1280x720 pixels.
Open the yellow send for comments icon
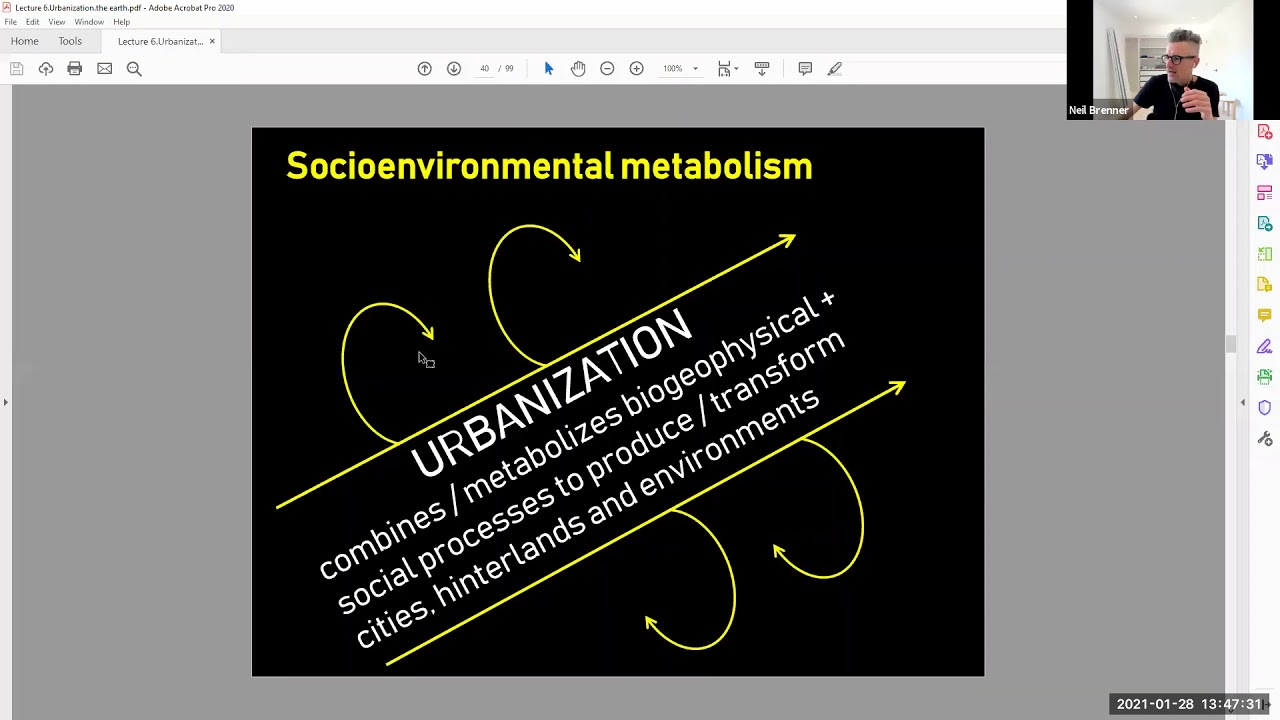click(1265, 285)
